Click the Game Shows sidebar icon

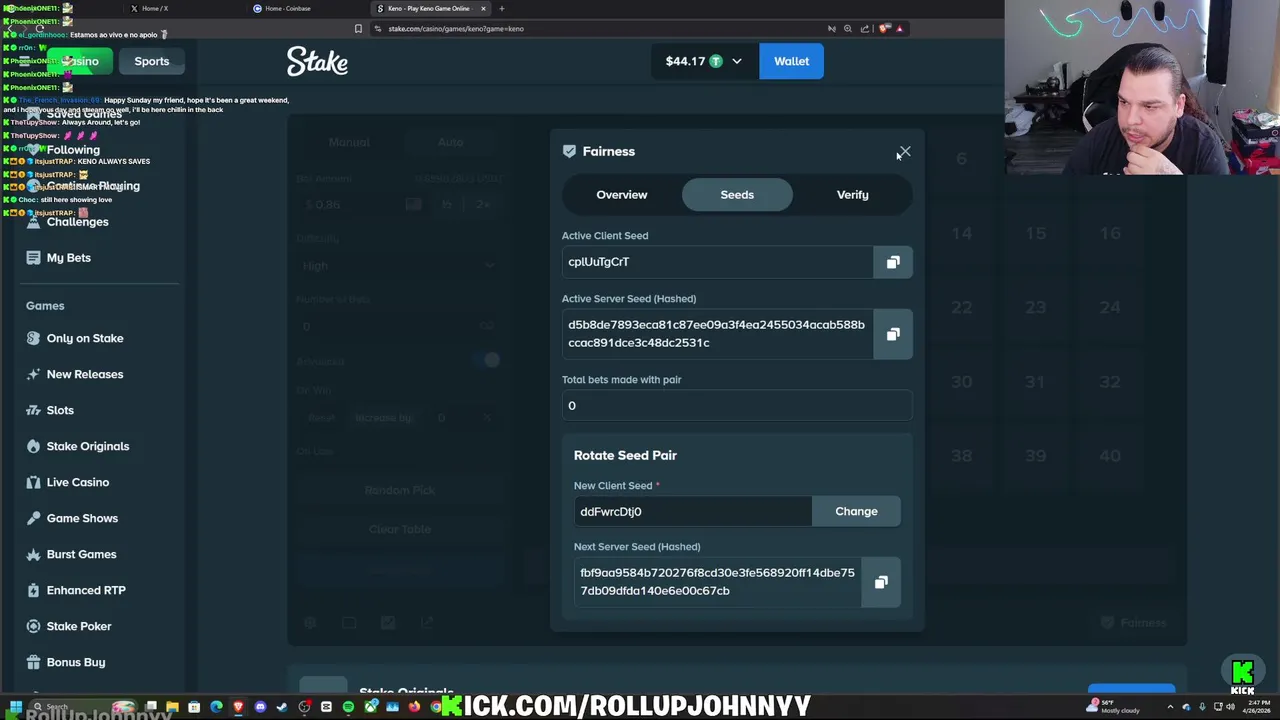click(x=33, y=518)
